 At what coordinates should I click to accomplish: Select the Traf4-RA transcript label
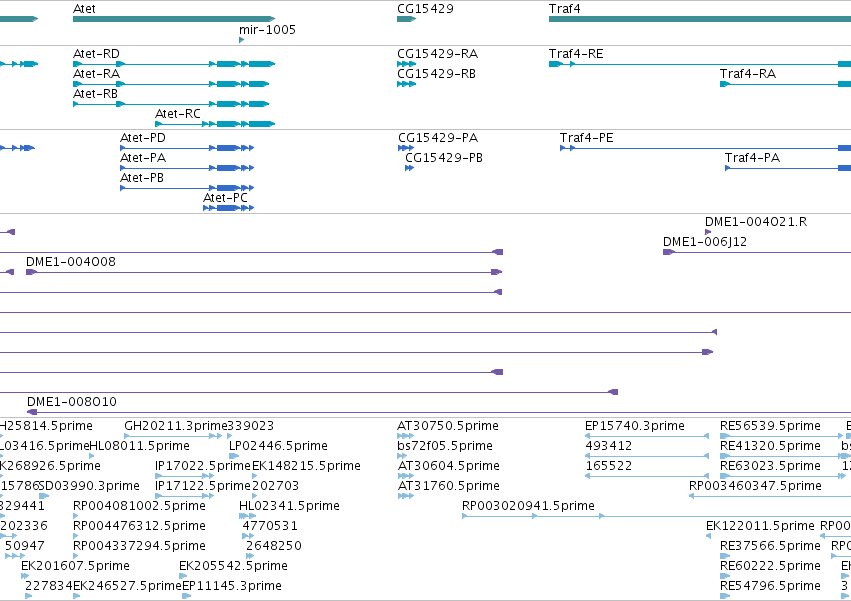(x=747, y=74)
